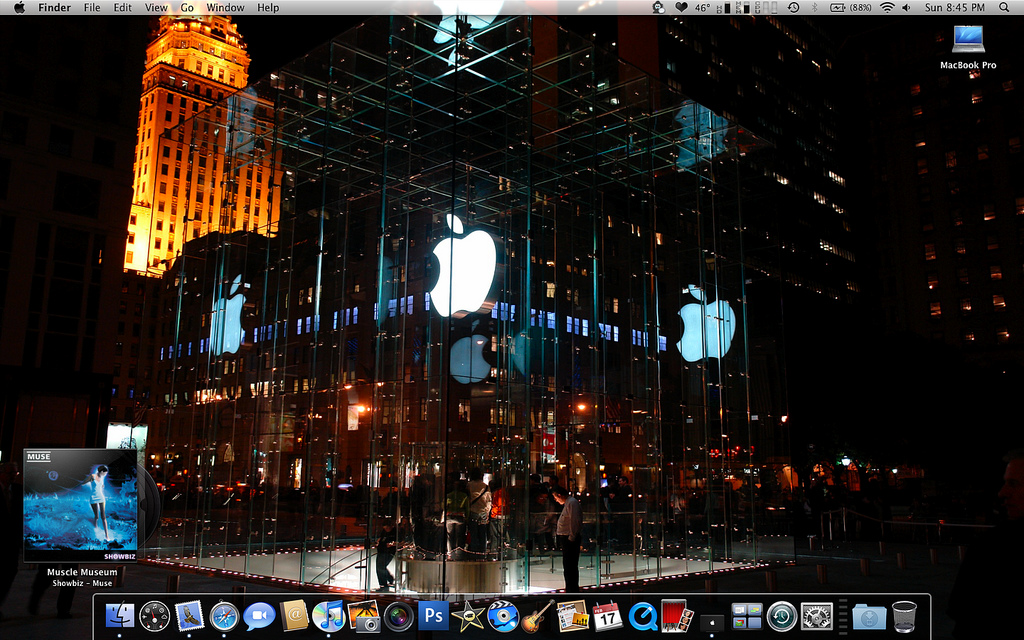Open the Edit menu
Viewport: 1024px width, 640px height.
pyautogui.click(x=122, y=7)
